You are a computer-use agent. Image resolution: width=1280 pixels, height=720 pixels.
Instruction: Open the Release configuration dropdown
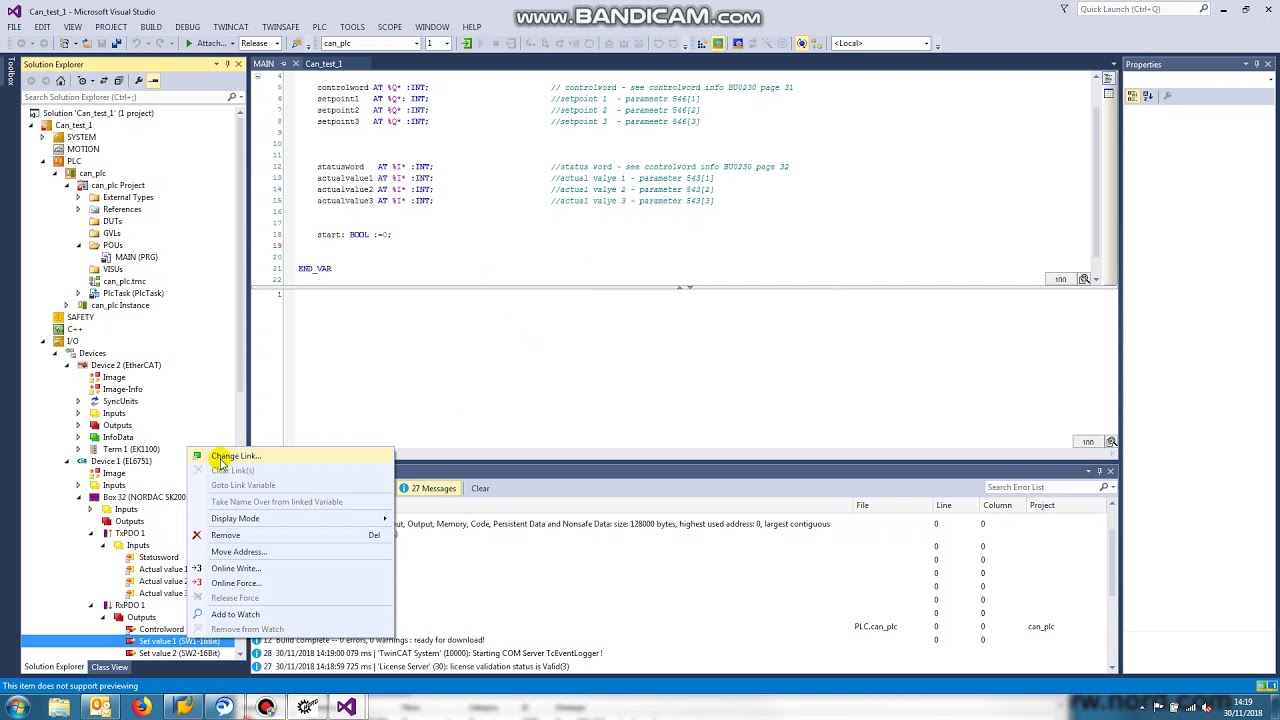277,44
